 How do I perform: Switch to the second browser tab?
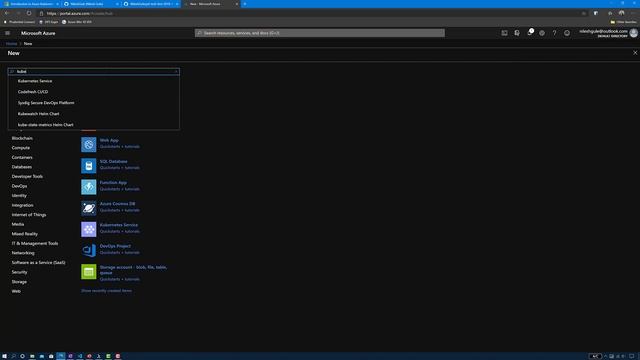[90, 4]
